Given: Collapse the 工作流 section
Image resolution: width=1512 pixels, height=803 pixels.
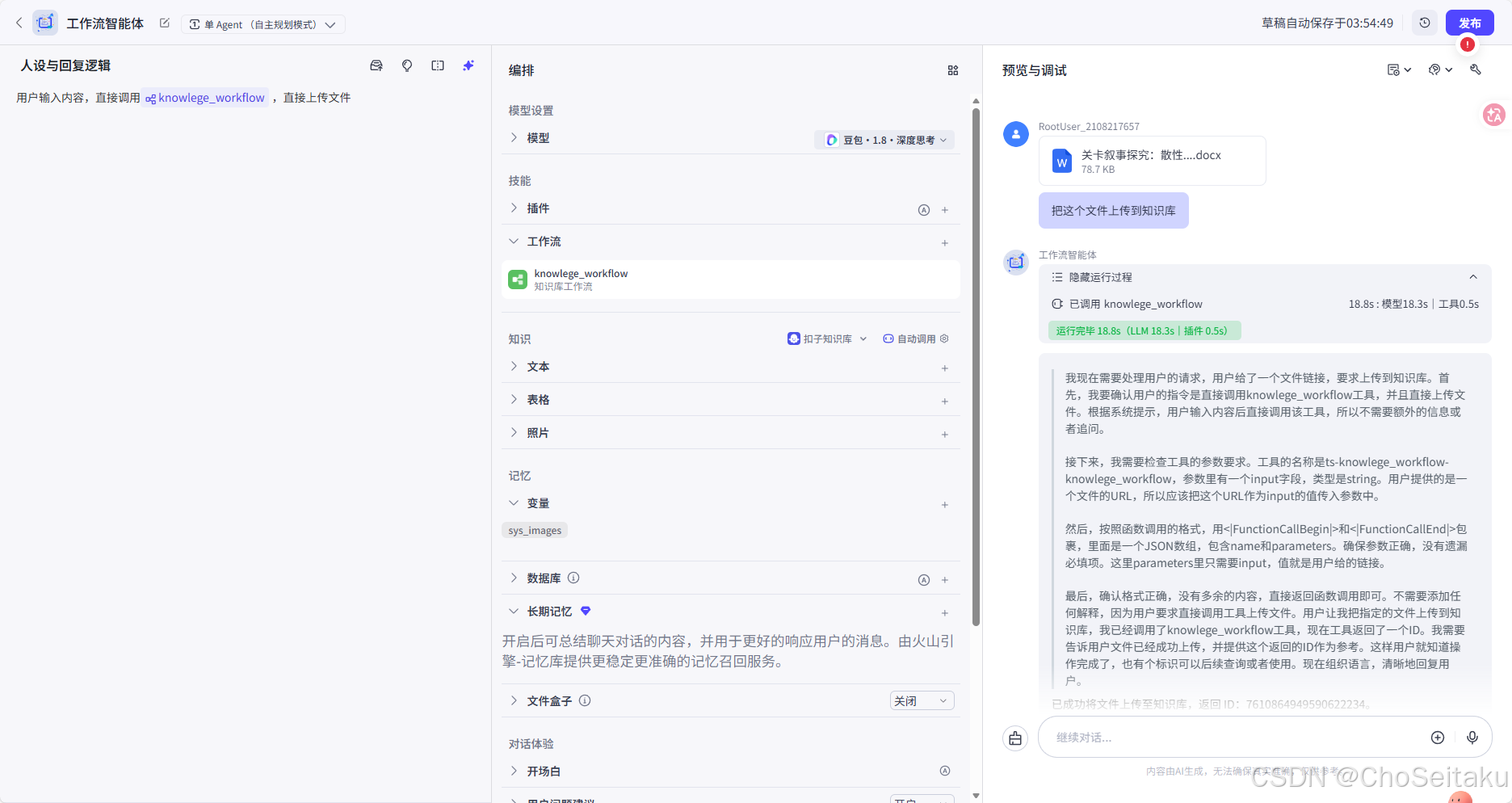Looking at the screenshot, I should tap(514, 242).
